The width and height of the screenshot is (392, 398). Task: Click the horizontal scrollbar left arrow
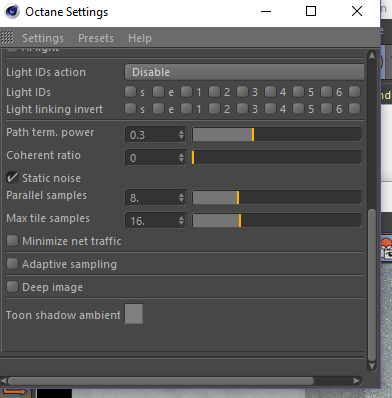pyautogui.click(x=4, y=381)
